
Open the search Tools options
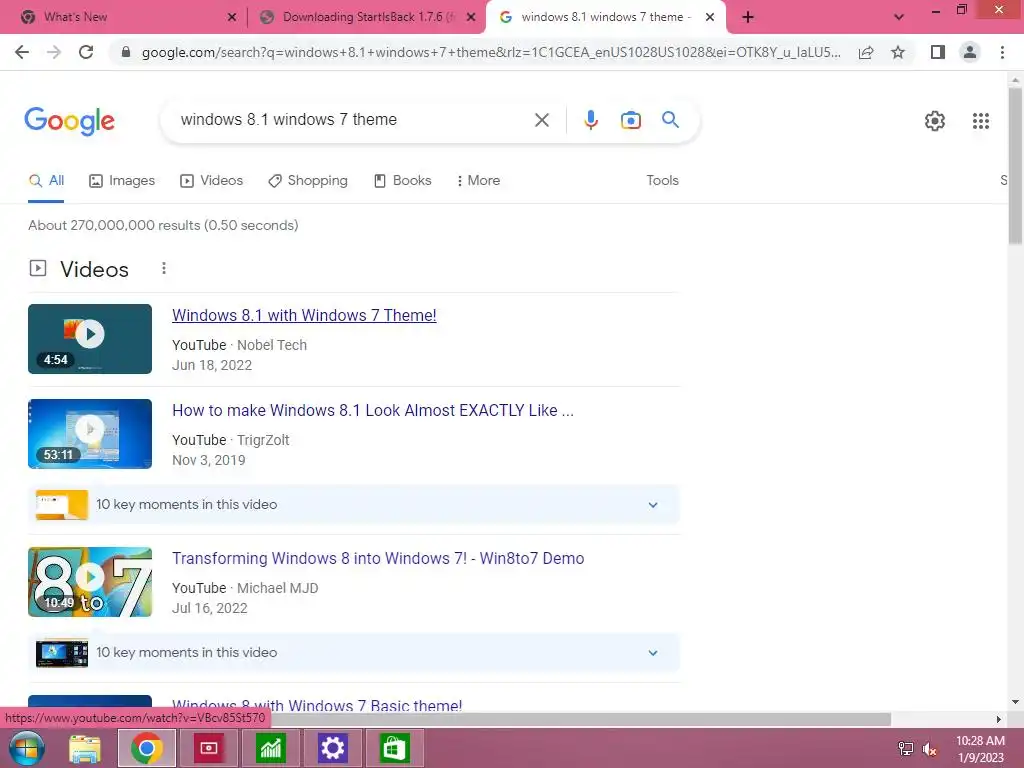coord(662,181)
